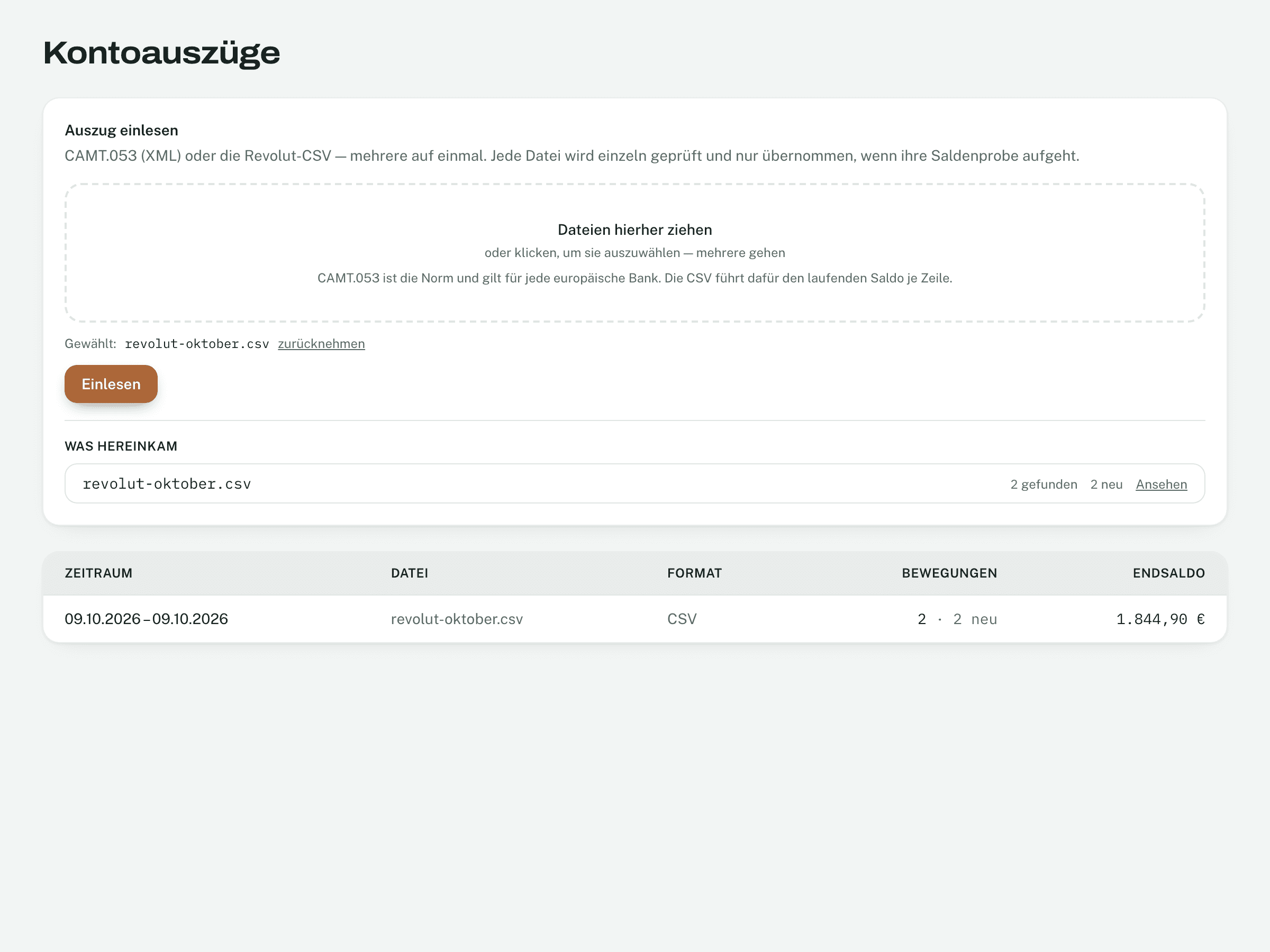Click the revolut-oktober.csv name under 'Was hereinkam'

click(167, 484)
